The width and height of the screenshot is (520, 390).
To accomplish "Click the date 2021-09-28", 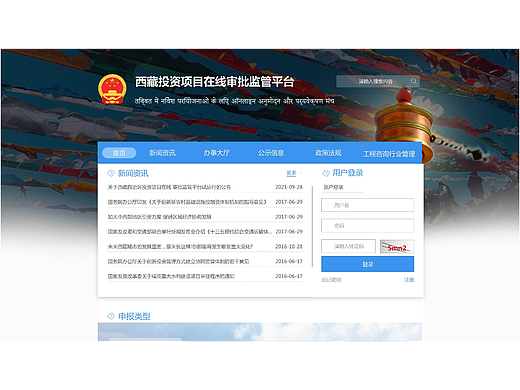I will [x=289, y=187].
